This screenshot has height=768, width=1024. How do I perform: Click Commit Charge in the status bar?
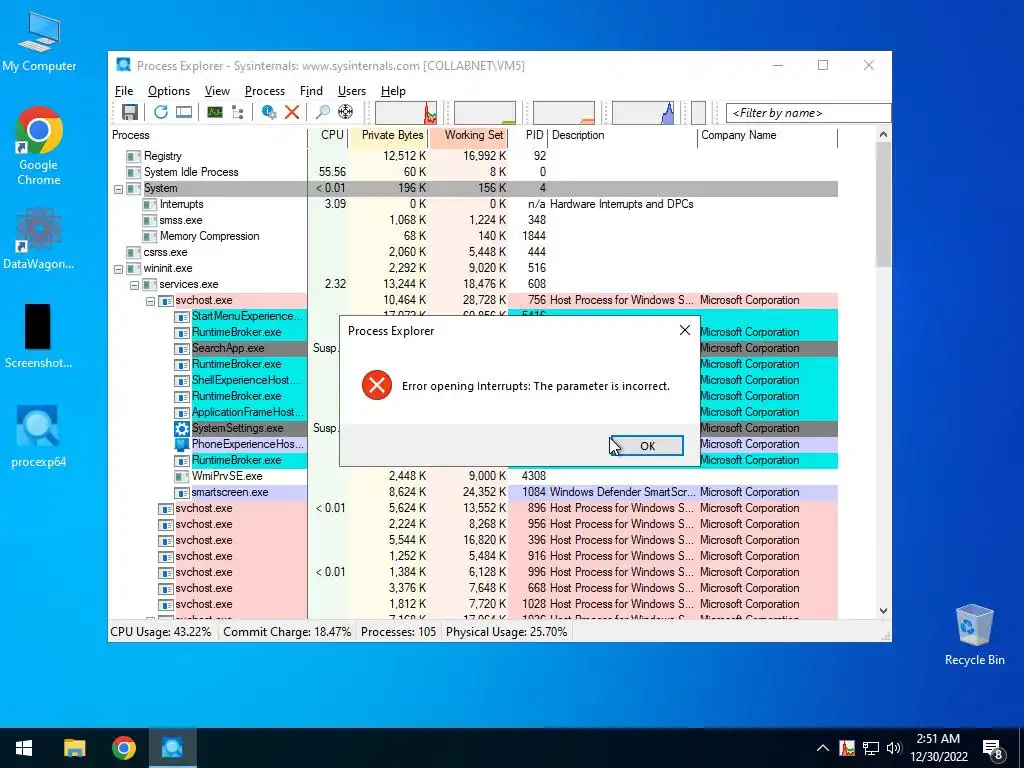click(x=287, y=632)
